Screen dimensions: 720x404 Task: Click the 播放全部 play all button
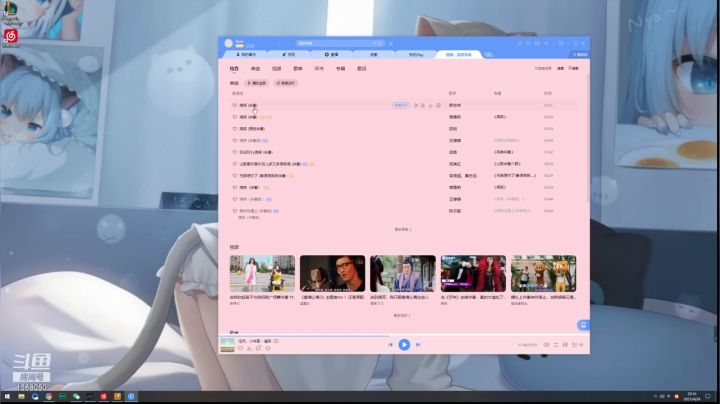coord(257,83)
